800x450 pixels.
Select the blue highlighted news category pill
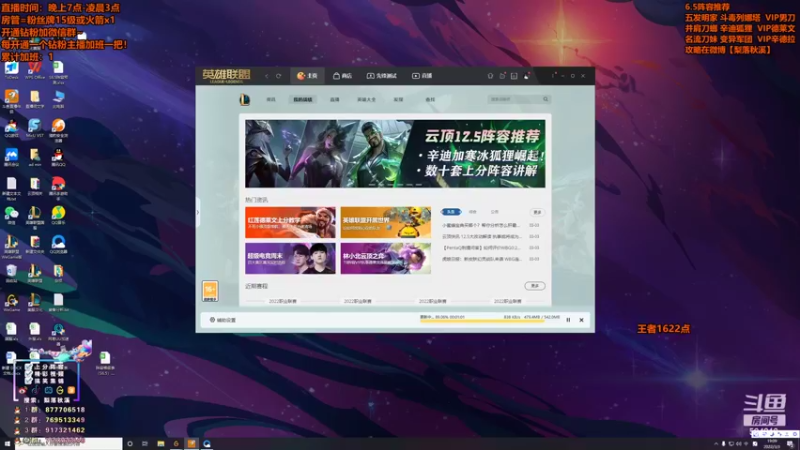point(451,212)
